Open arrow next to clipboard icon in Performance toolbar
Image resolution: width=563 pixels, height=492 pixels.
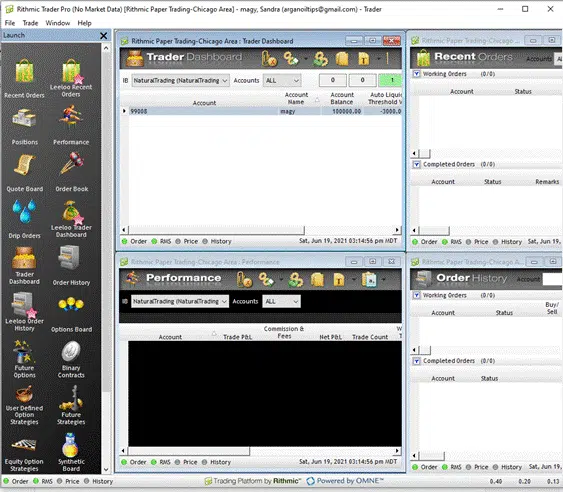point(383,279)
